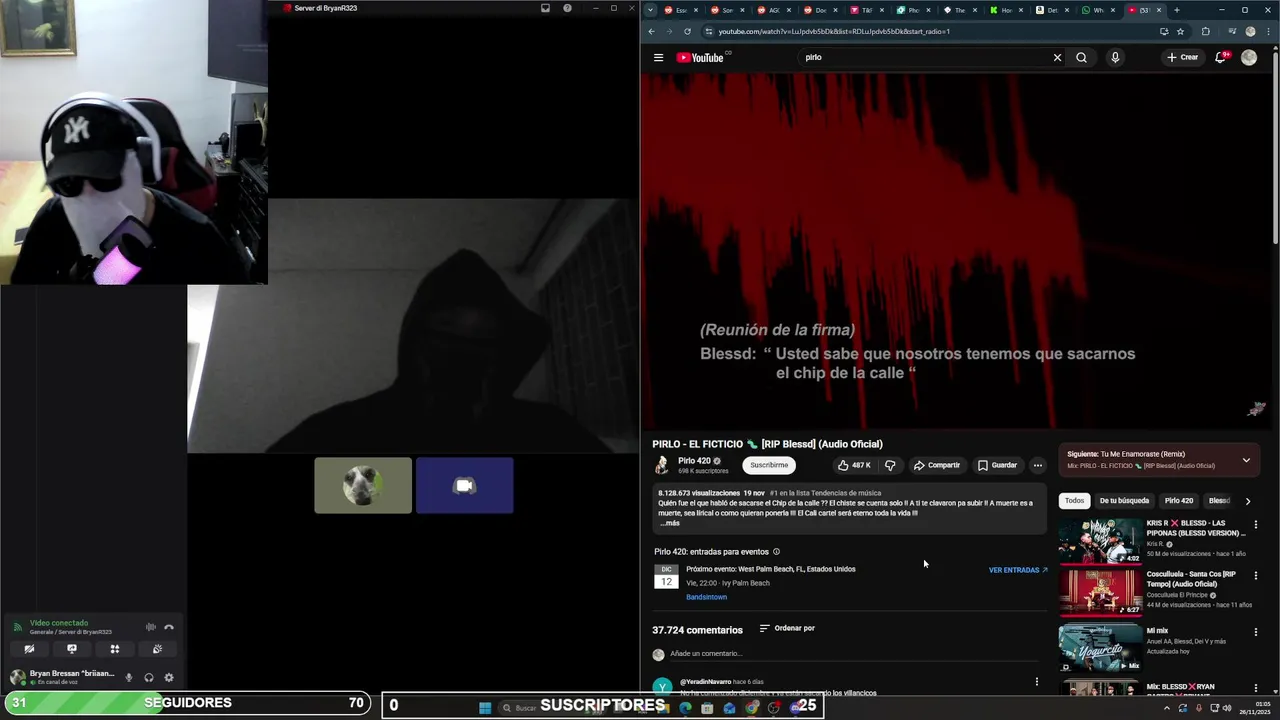
Task: Reload the YouTube page
Action: coord(687,31)
